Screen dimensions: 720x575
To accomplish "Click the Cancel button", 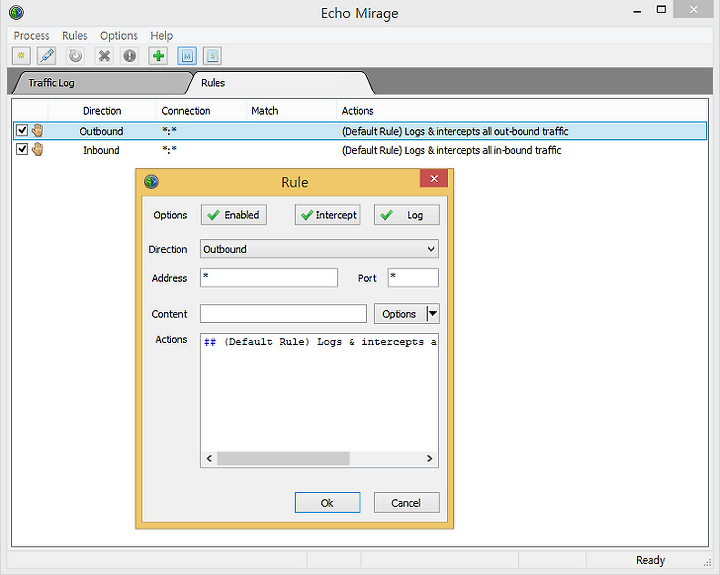I will pos(406,503).
